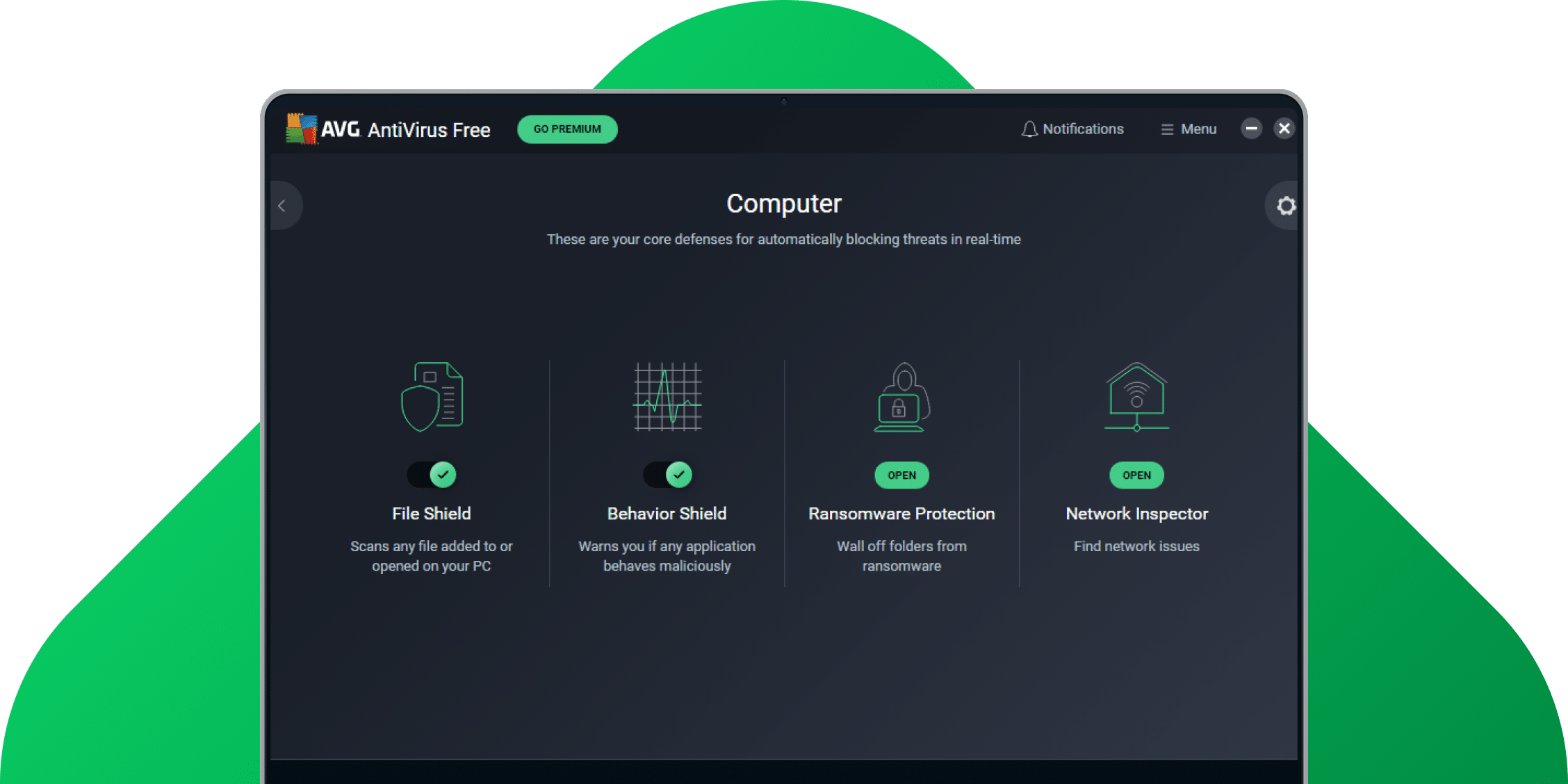1568x784 pixels.
Task: Close the AVG AntiVirus window
Action: [1284, 129]
